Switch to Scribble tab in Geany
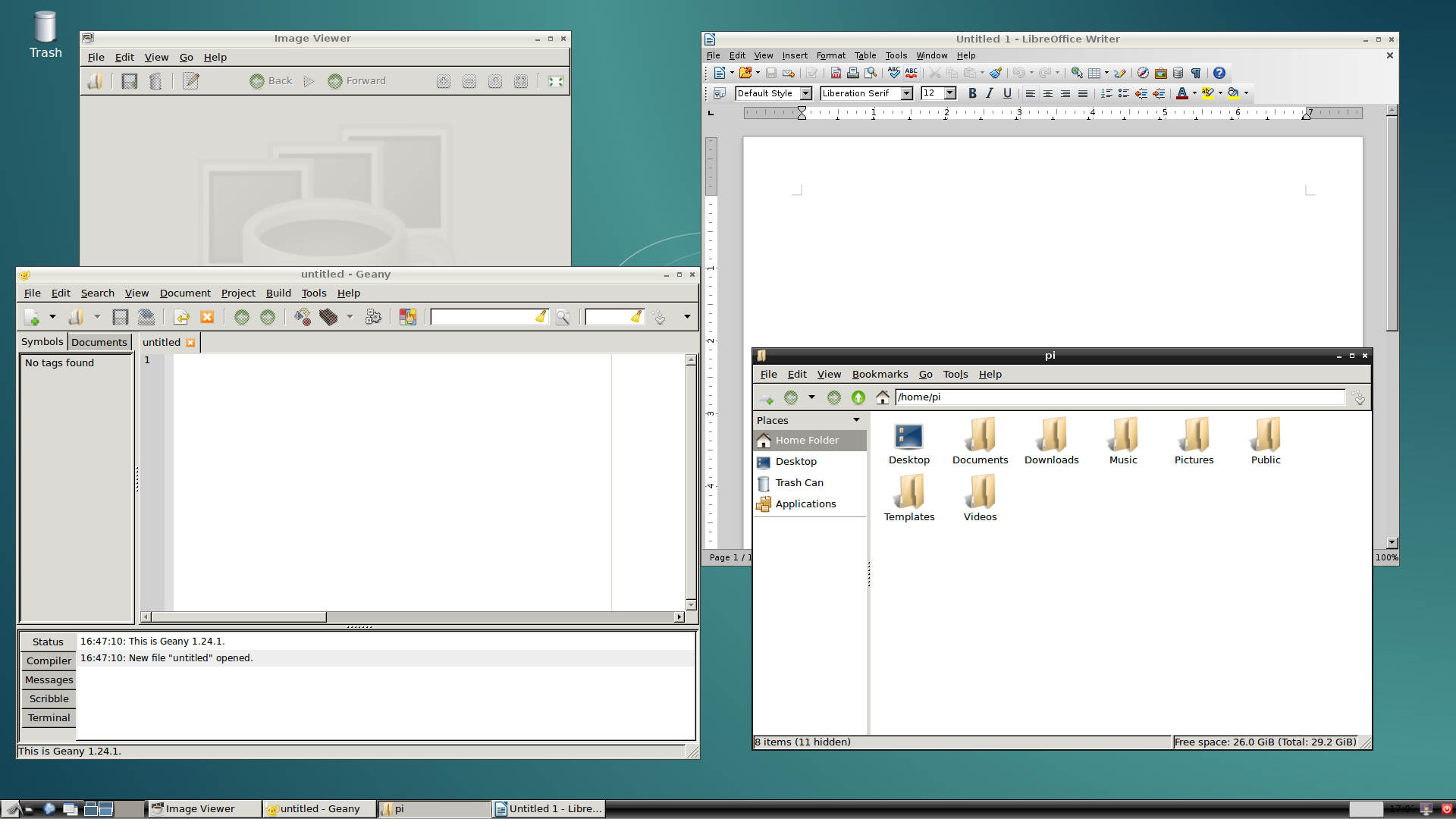The width and height of the screenshot is (1456, 819). tap(49, 698)
